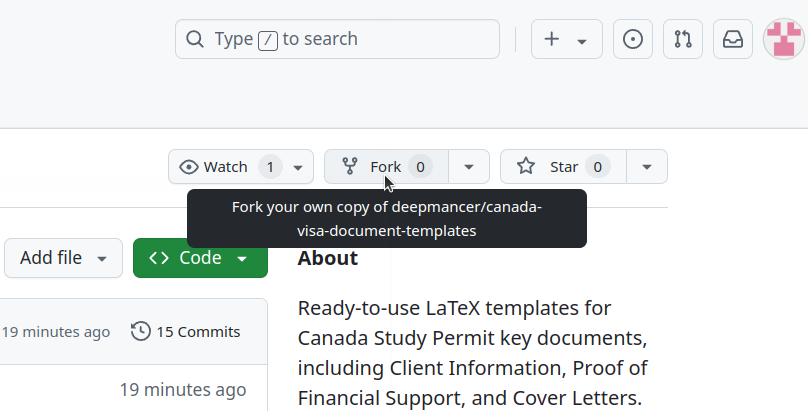Open the green Code dropdown

[x=200, y=258]
